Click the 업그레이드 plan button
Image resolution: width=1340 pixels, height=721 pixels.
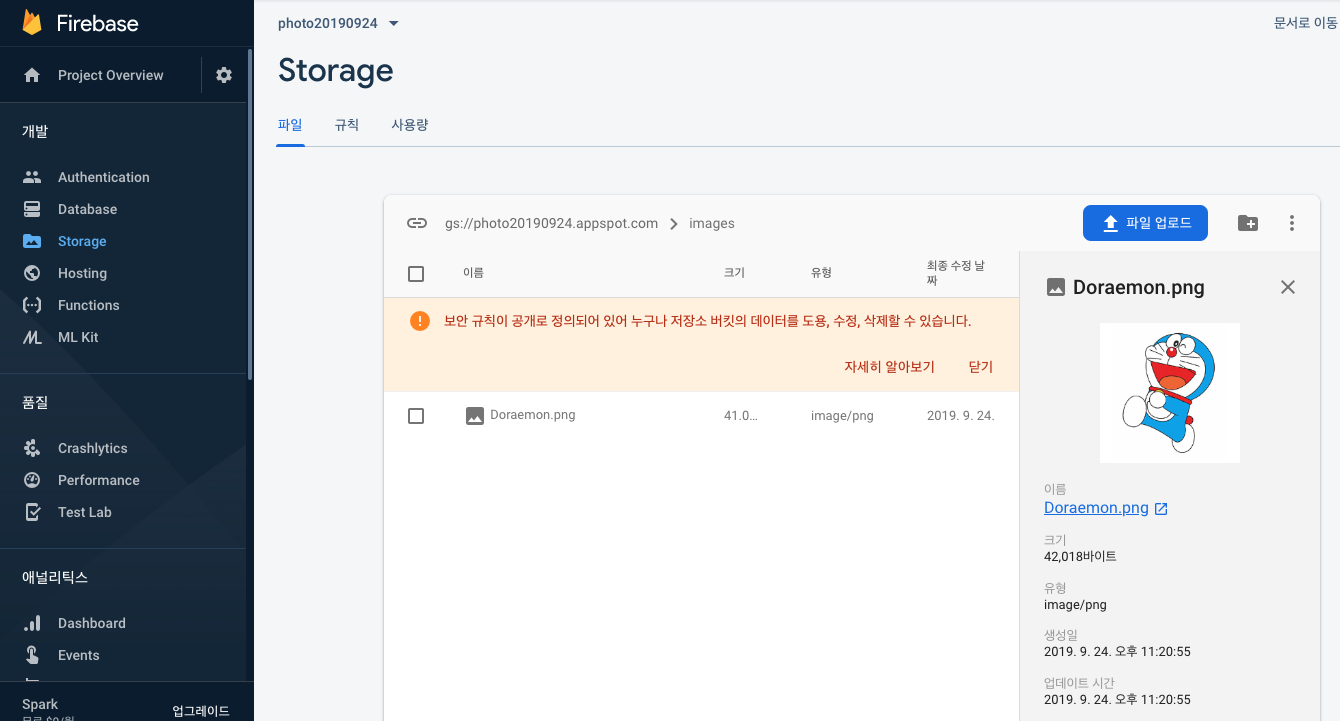click(x=201, y=711)
